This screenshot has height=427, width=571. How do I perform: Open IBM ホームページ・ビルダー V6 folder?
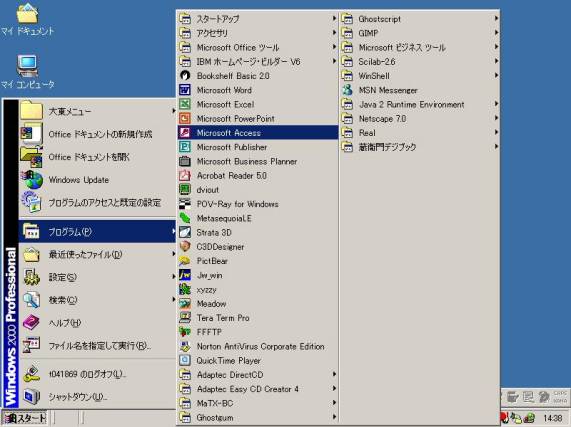258,61
